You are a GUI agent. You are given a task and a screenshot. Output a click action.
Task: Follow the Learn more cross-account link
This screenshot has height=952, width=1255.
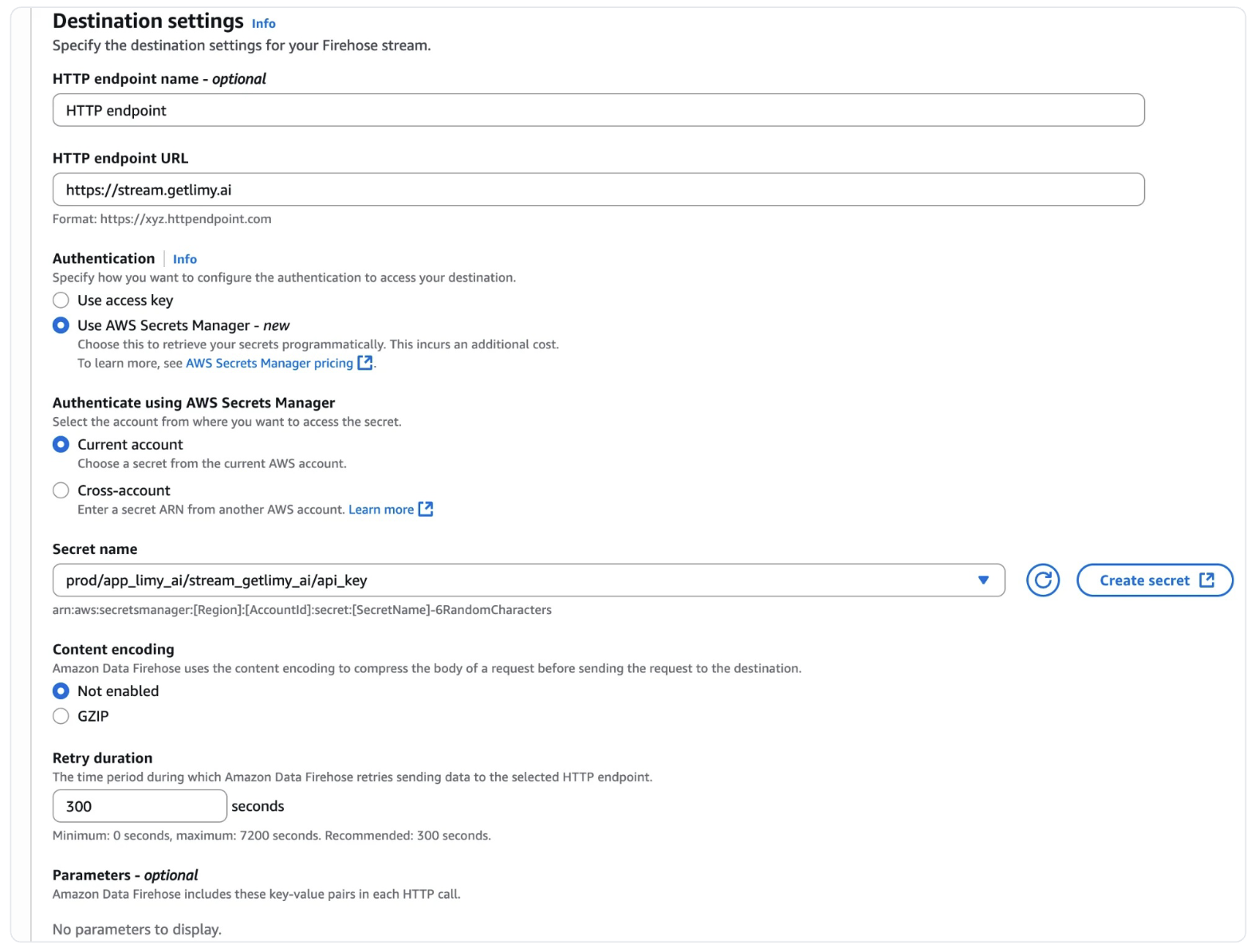(381, 509)
